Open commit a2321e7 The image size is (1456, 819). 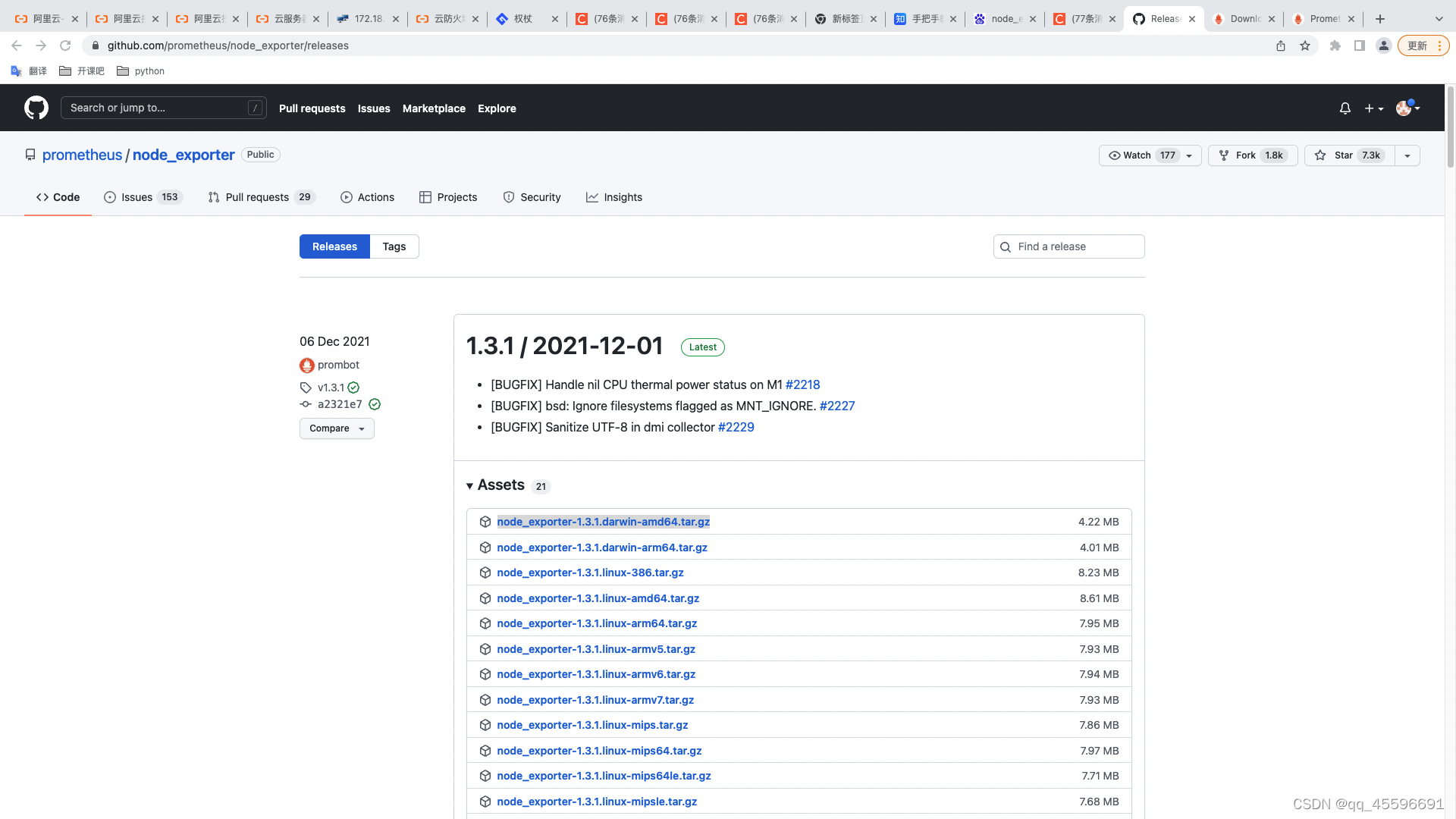(340, 404)
